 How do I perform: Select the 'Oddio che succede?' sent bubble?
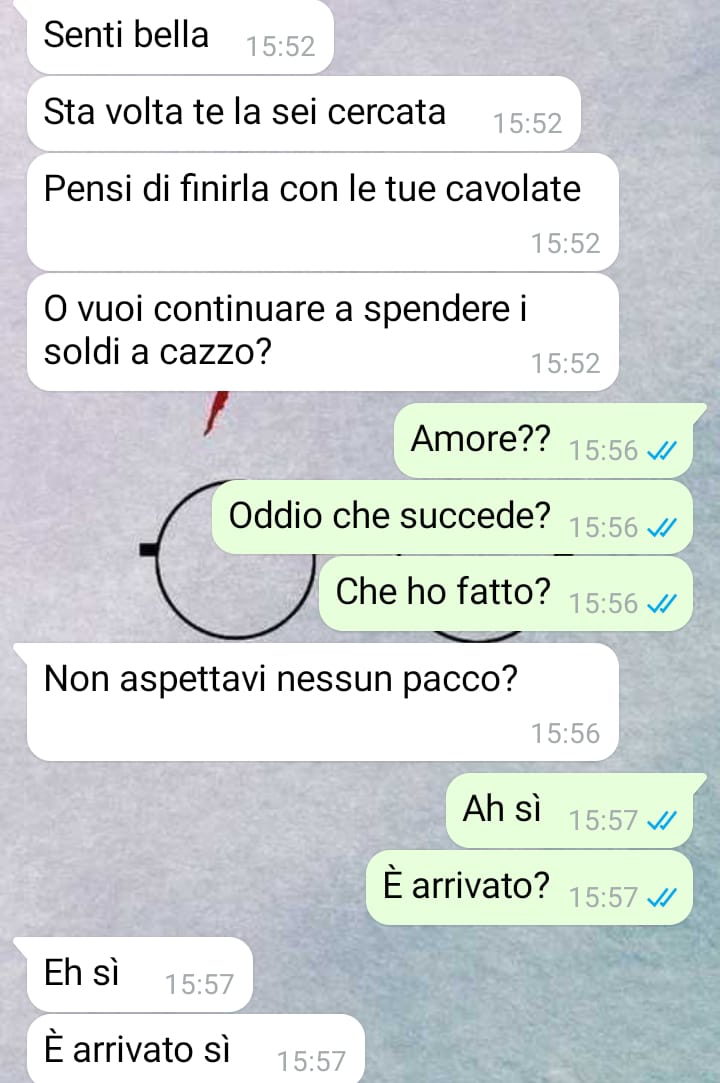452,517
